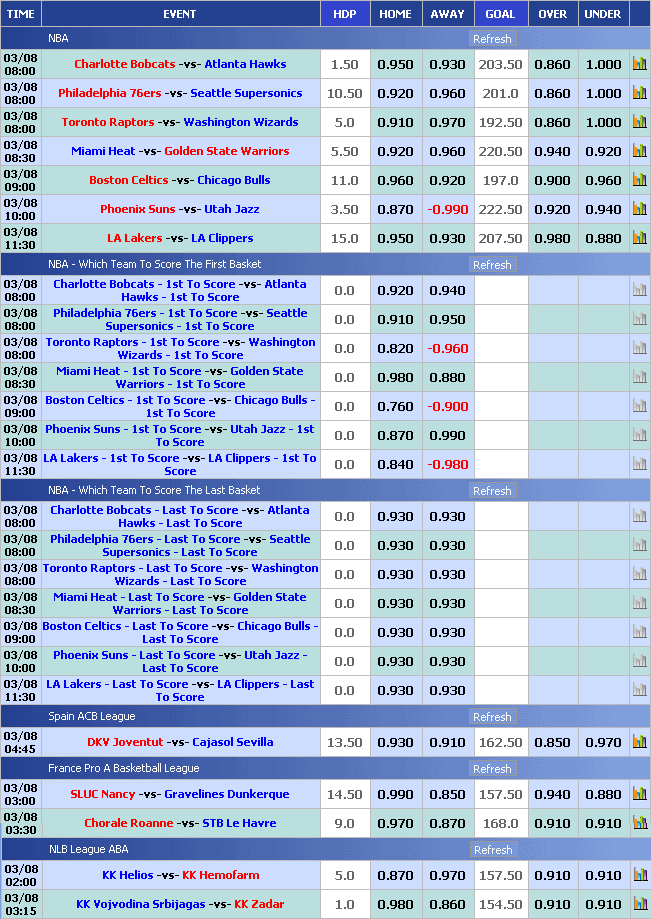
Task: Click greyed chart icon in Charlotte Bobcats Last To Score row
Action: 639,516
